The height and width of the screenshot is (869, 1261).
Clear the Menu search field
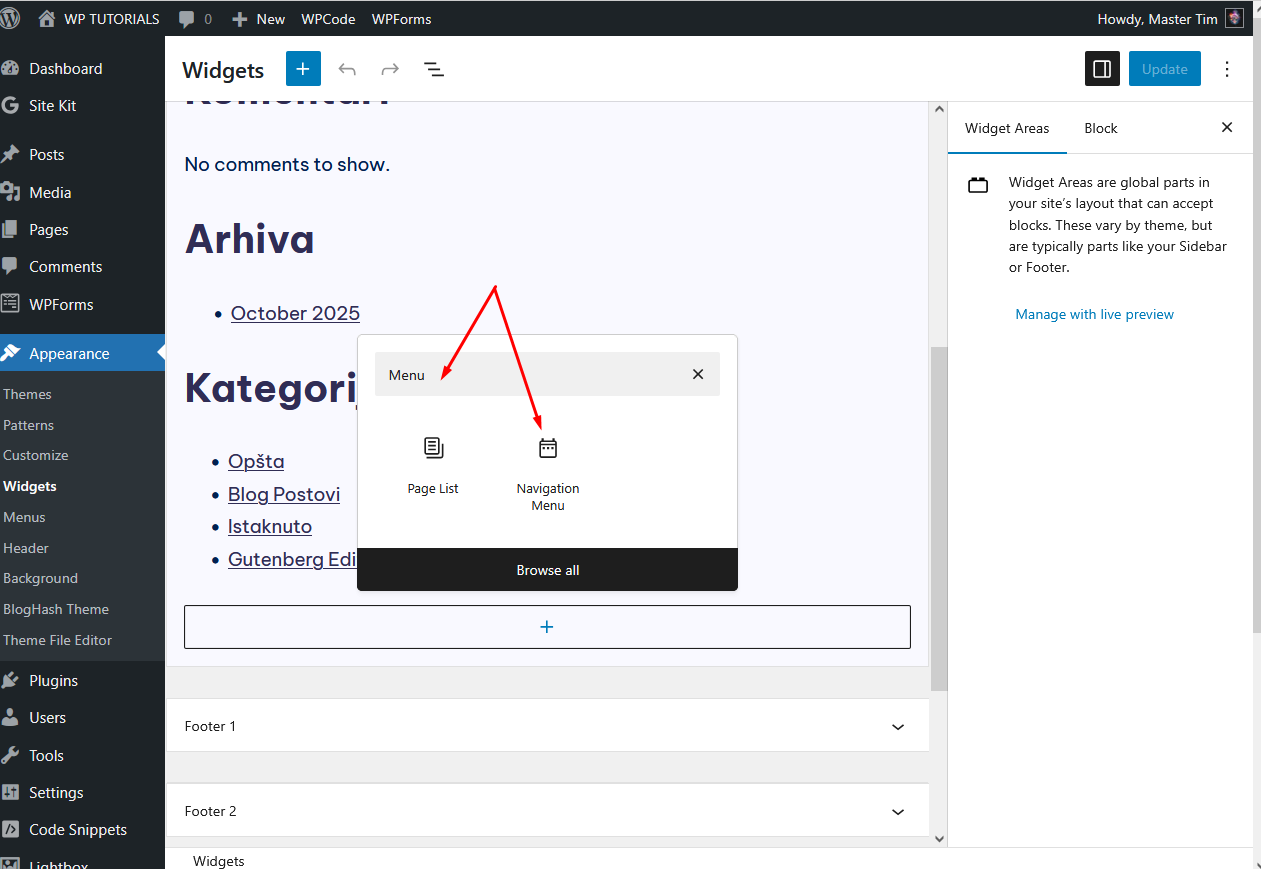click(x=698, y=374)
